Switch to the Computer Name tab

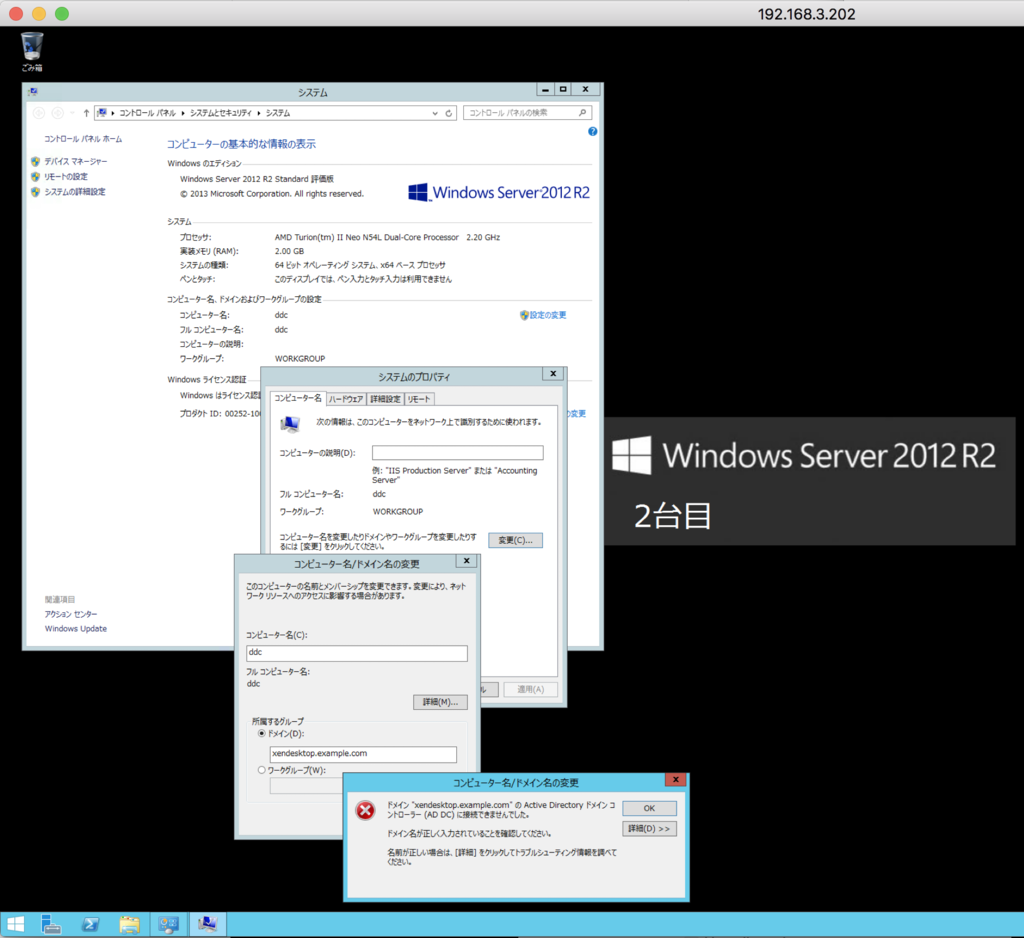click(298, 398)
